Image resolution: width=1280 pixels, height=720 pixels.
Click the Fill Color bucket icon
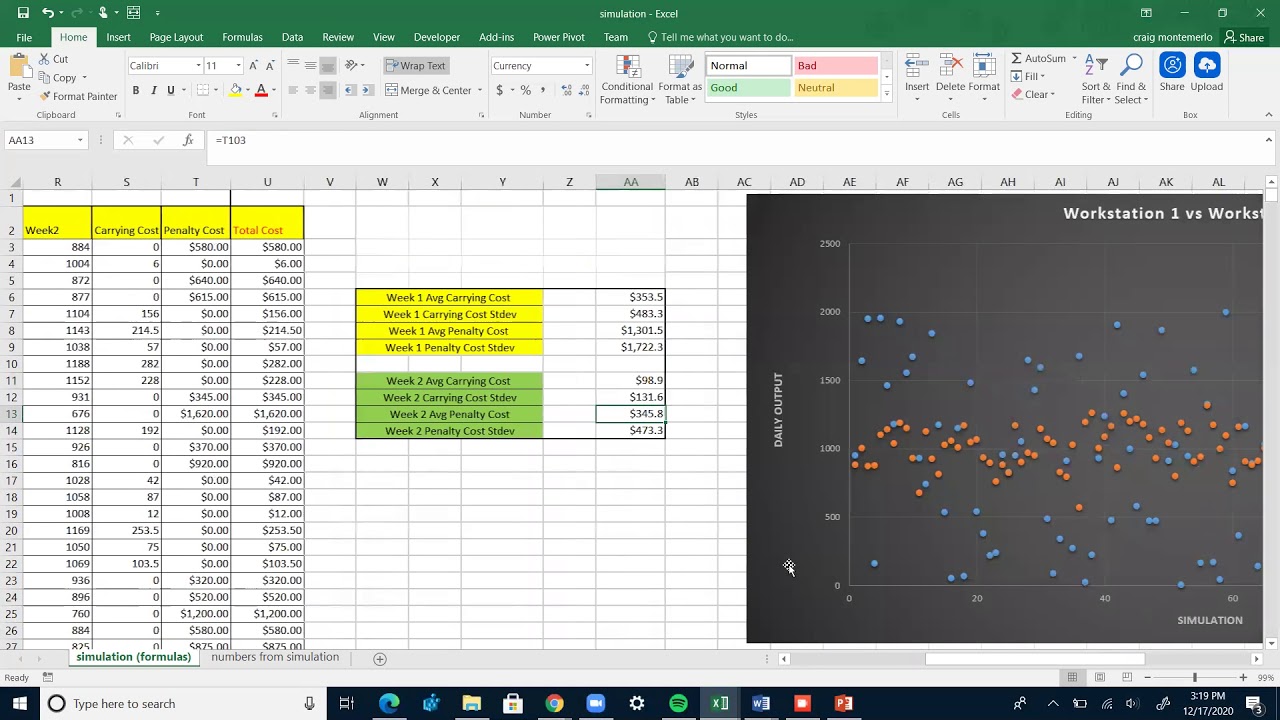pos(236,90)
